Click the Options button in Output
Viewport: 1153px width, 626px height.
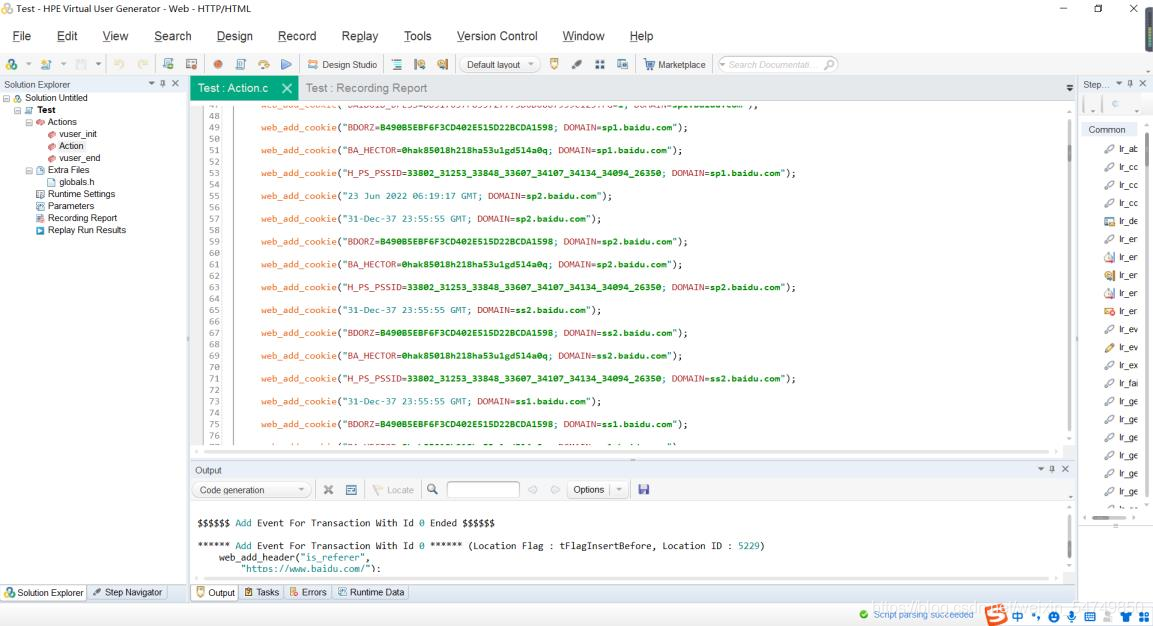pos(588,489)
